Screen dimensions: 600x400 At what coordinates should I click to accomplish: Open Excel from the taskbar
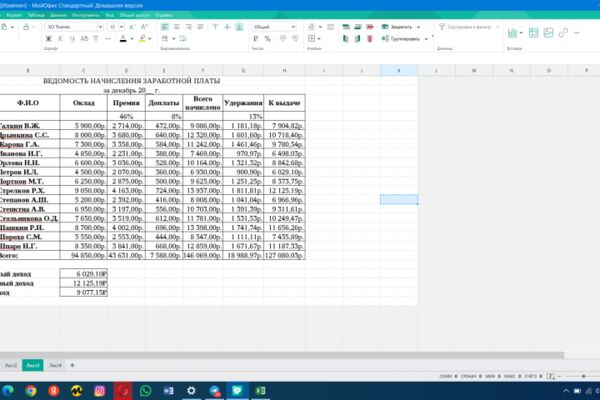pyautogui.click(x=260, y=391)
